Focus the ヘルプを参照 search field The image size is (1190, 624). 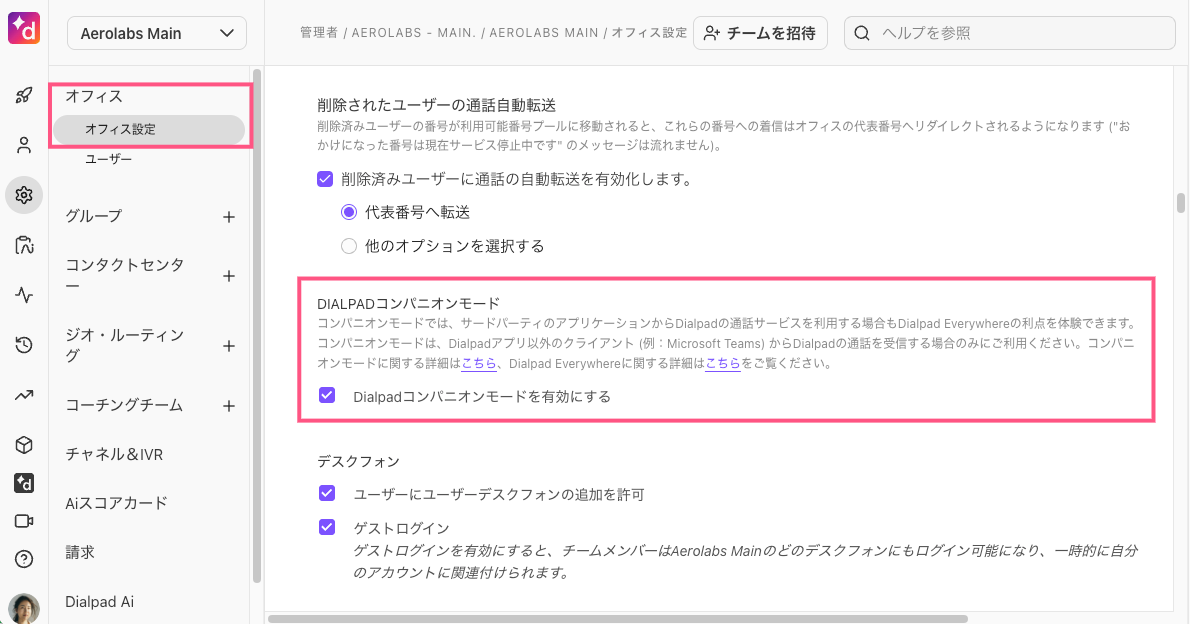(x=1009, y=33)
